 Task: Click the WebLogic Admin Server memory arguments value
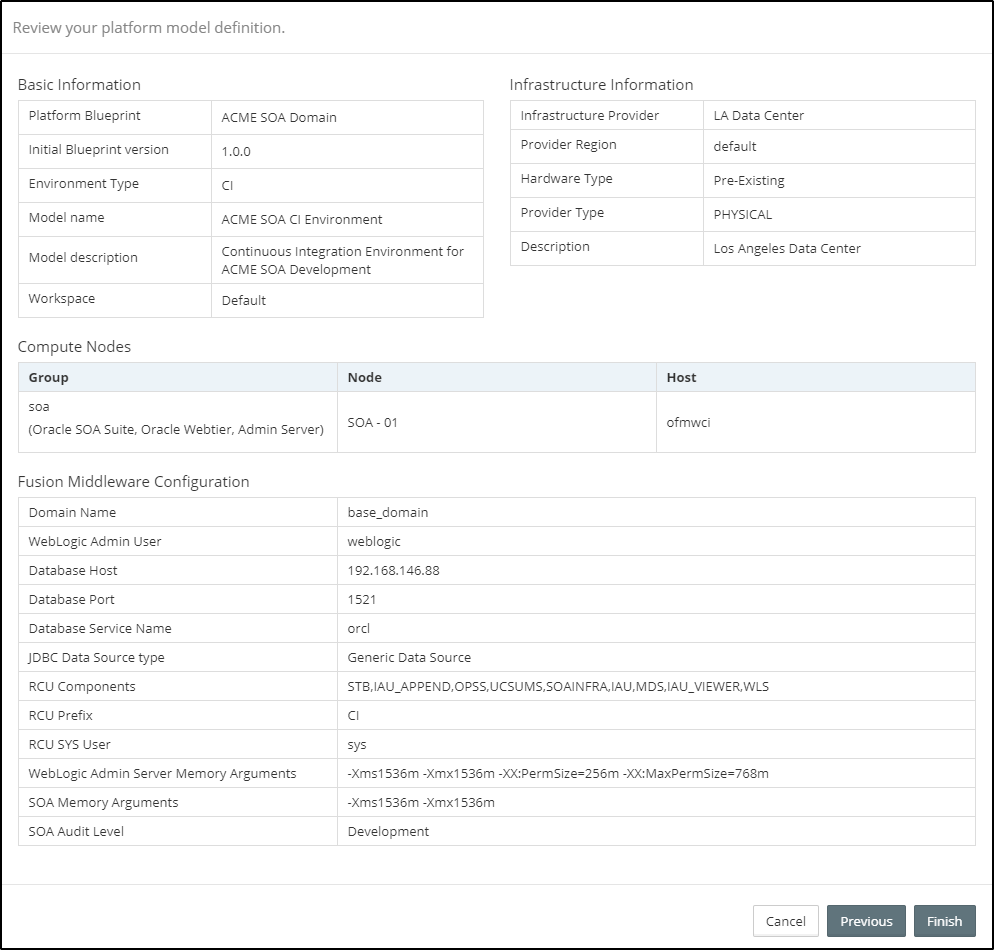(x=557, y=773)
